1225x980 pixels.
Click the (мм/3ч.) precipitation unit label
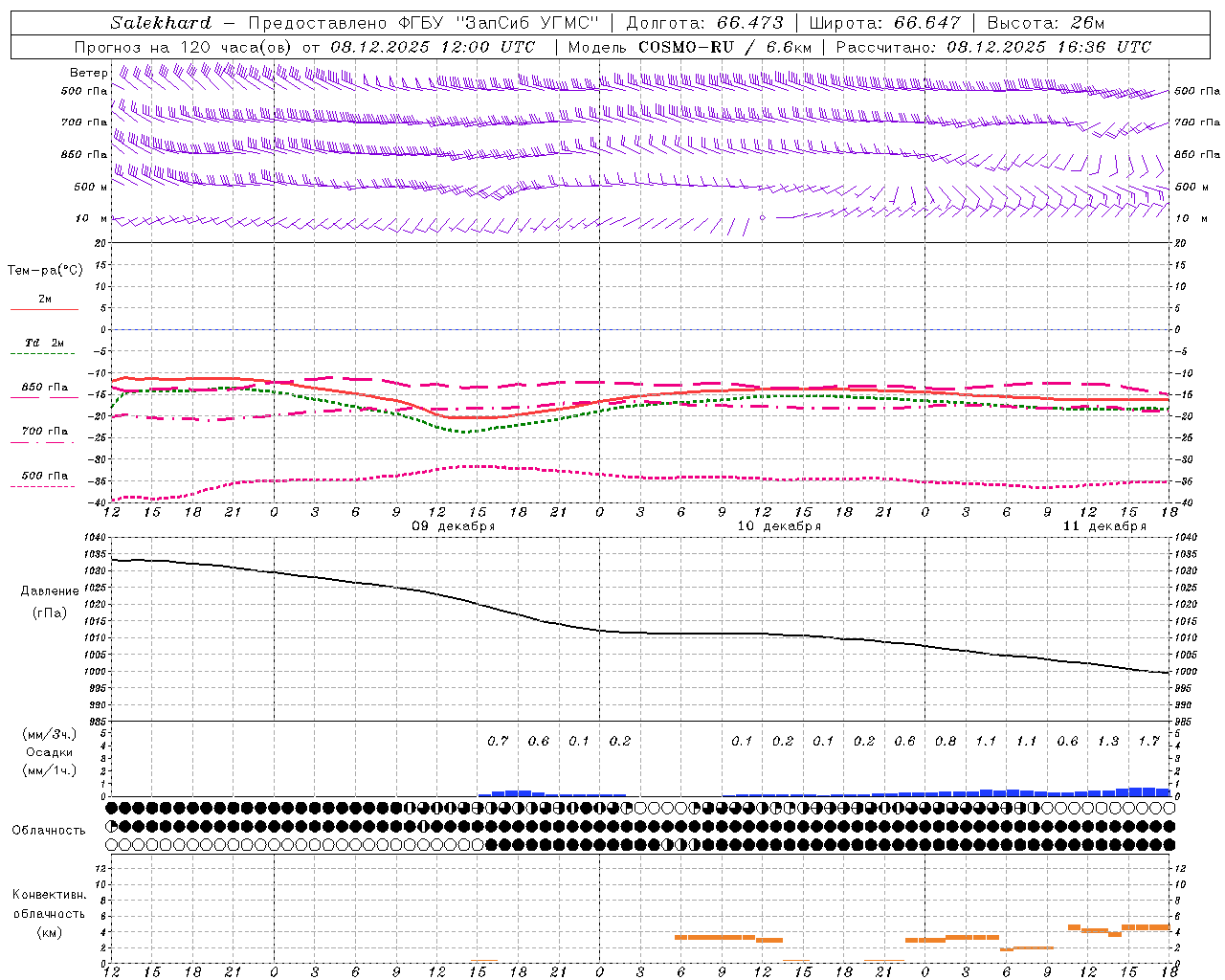tap(49, 734)
